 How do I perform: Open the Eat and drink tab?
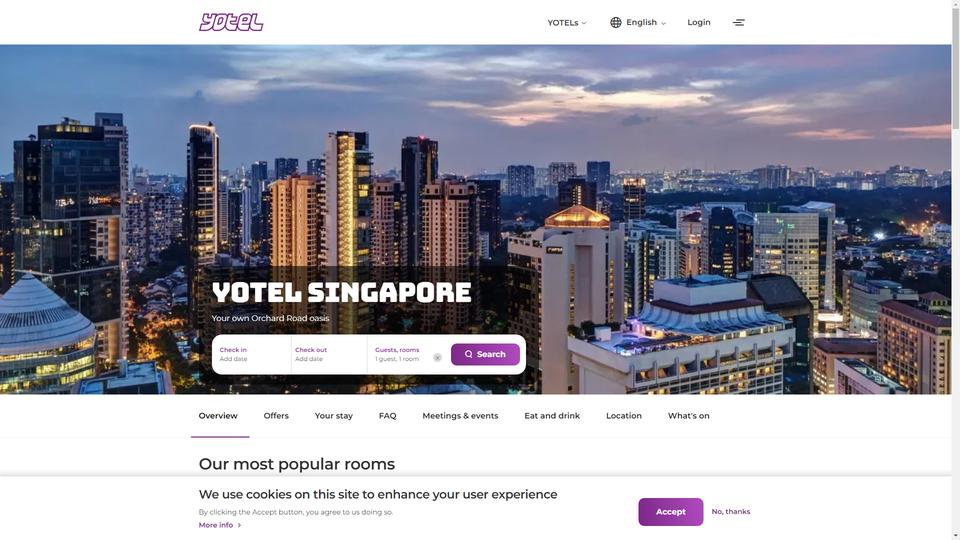552,416
